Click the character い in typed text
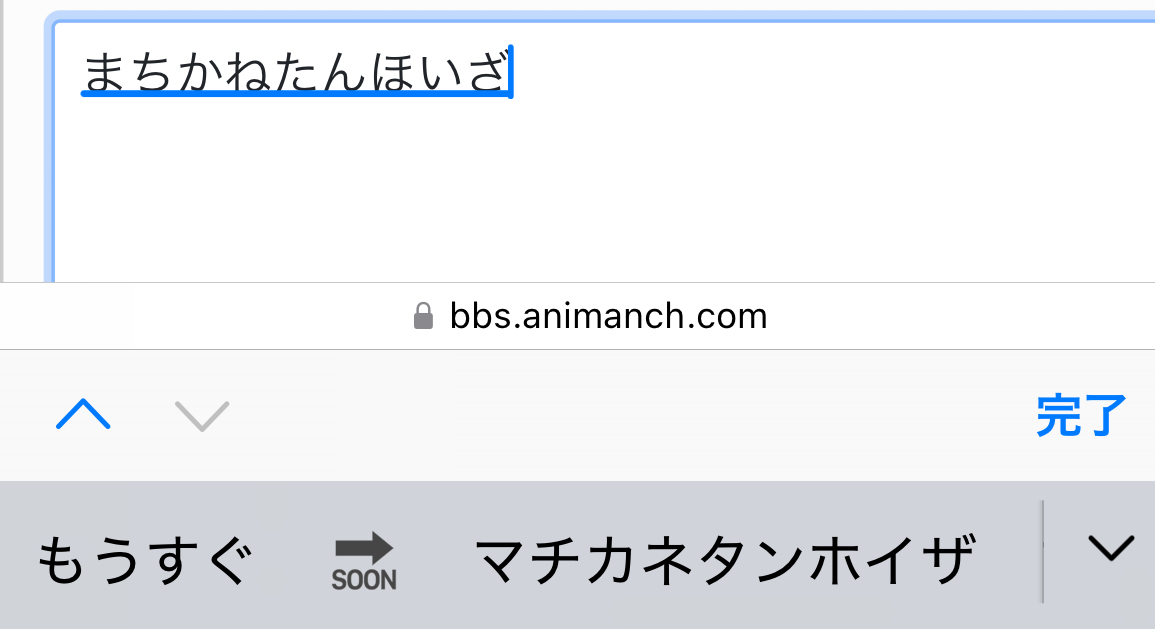Screen dimensions: 1155x629 [439, 73]
